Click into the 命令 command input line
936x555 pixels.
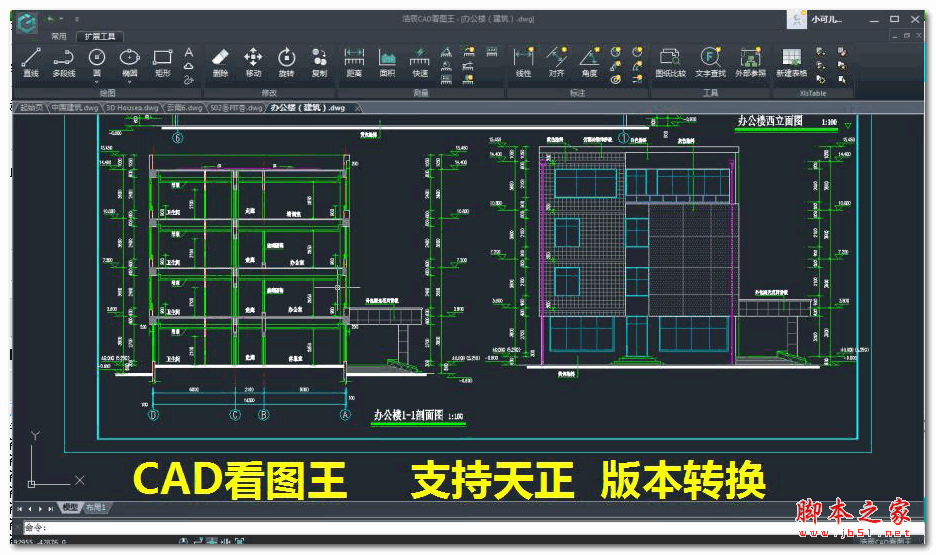click(x=473, y=528)
